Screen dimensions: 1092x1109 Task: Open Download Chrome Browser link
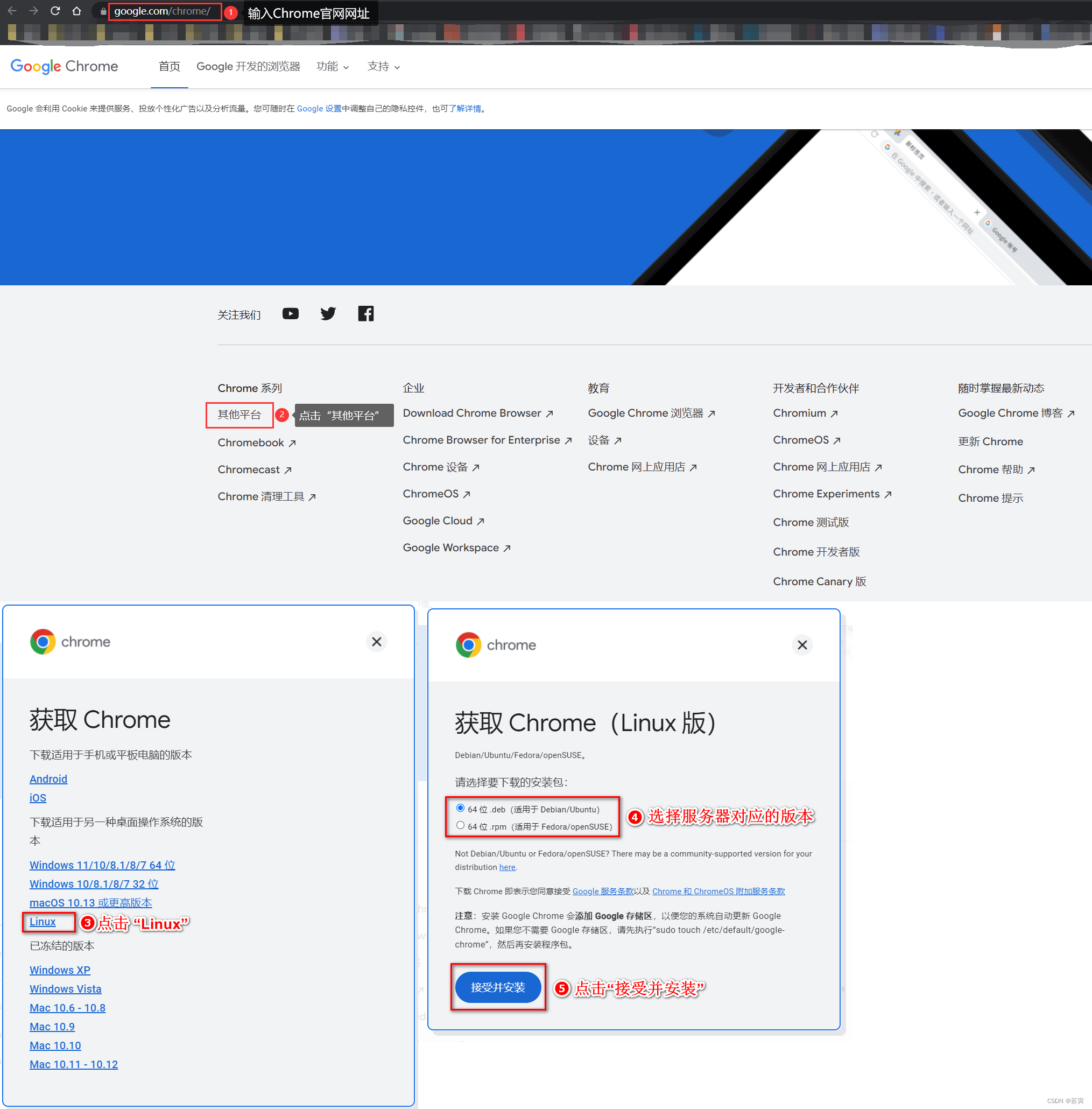pyautogui.click(x=478, y=413)
